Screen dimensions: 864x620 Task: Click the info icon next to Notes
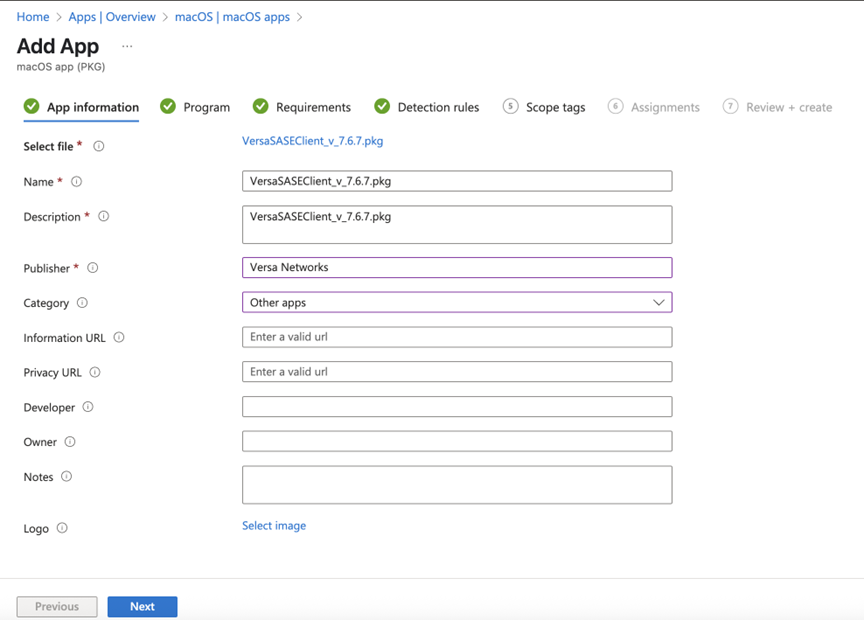point(67,476)
